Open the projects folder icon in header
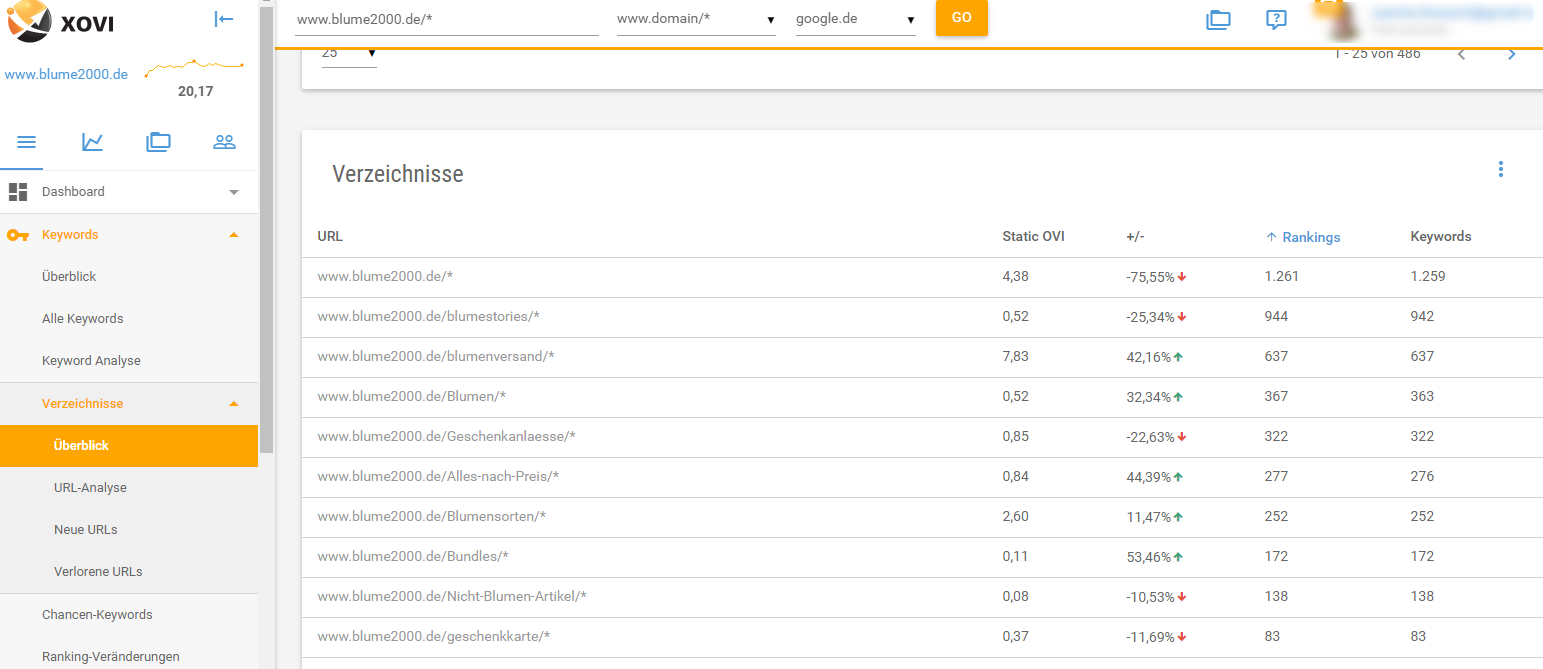 (x=1218, y=19)
